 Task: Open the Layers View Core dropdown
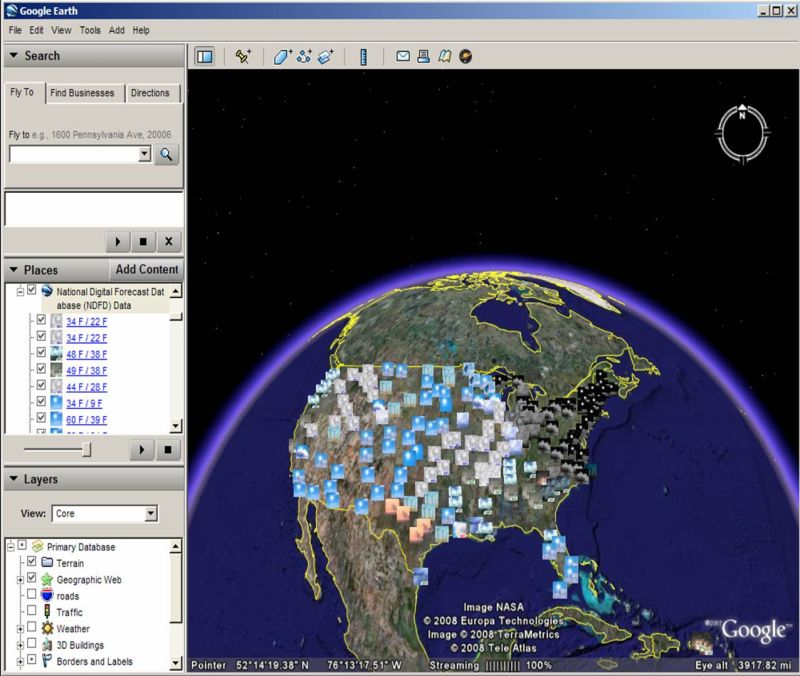[x=151, y=513]
